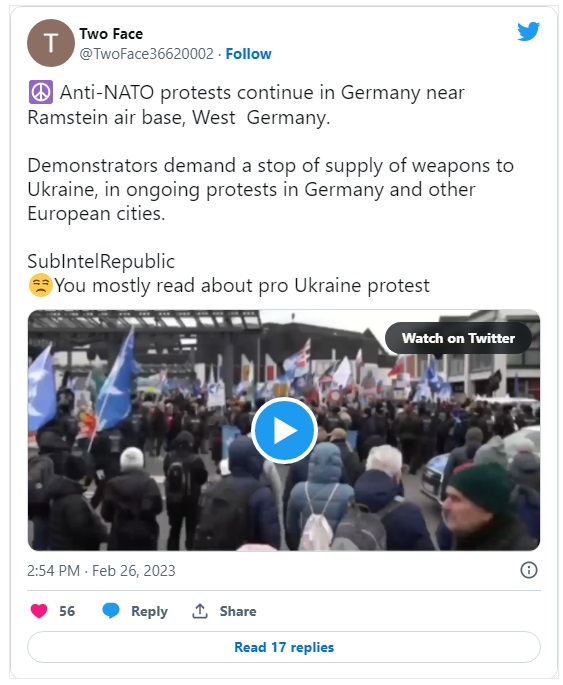Click the 56 likes count
The image size is (563, 685).
(x=67, y=611)
